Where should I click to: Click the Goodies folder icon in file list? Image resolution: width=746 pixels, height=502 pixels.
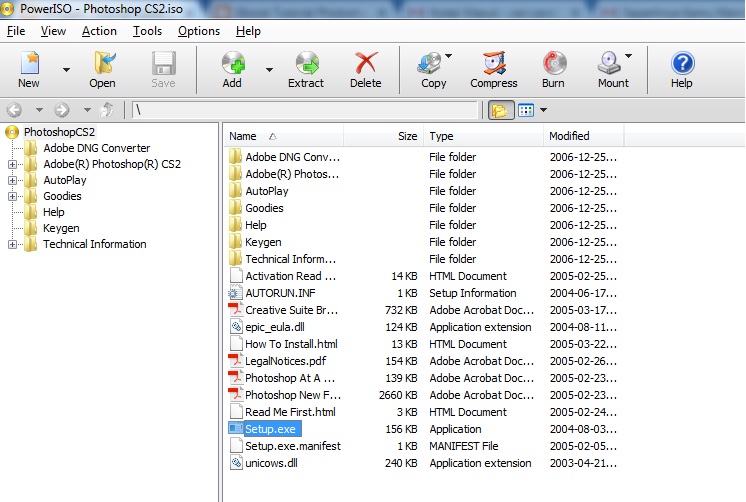pos(236,207)
